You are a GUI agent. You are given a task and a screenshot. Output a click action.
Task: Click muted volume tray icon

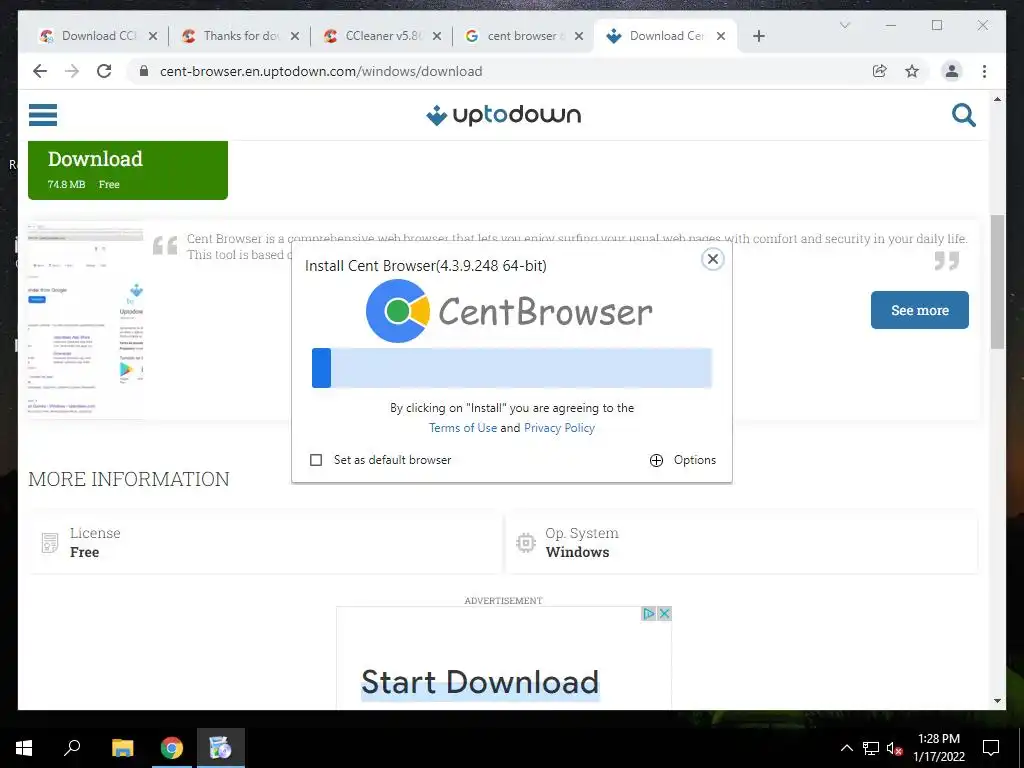895,748
